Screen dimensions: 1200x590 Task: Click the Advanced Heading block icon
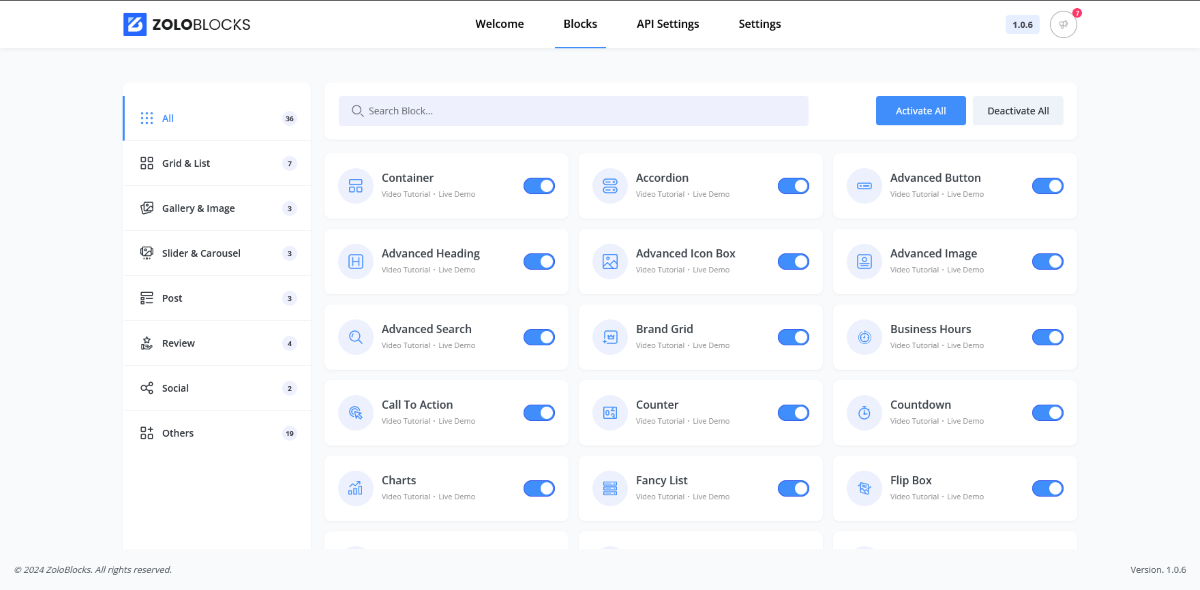point(355,262)
